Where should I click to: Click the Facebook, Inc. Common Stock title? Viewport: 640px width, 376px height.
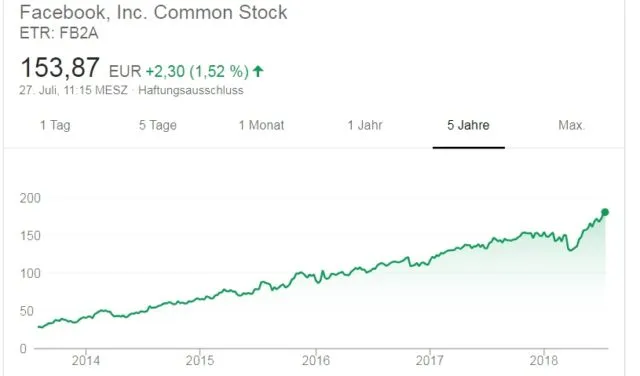click(153, 12)
